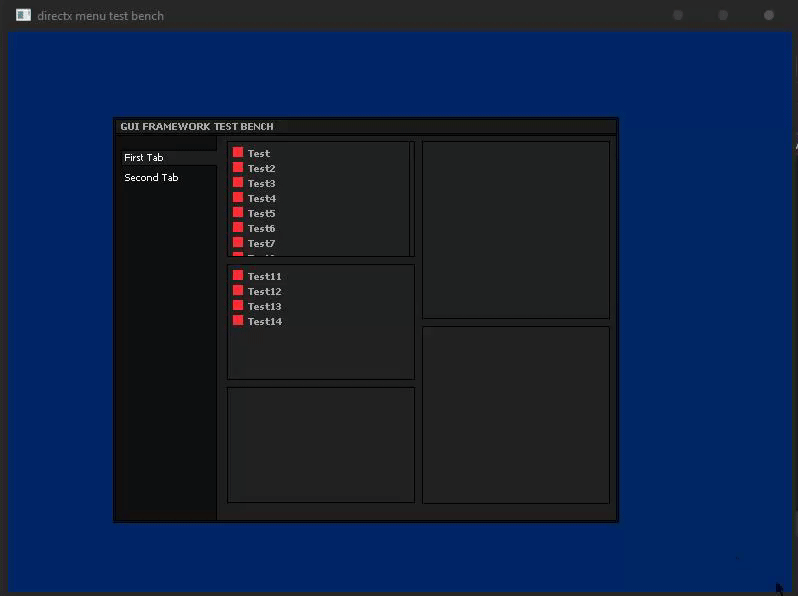Click the Test7 label text

[x=262, y=243]
